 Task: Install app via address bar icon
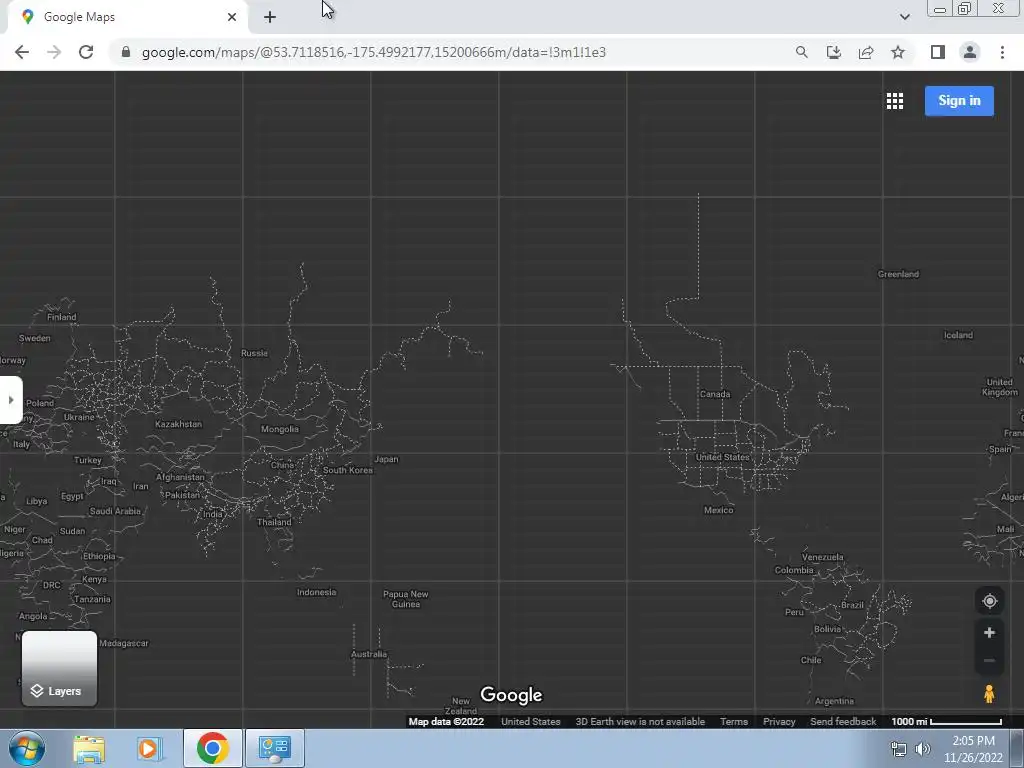coord(833,52)
